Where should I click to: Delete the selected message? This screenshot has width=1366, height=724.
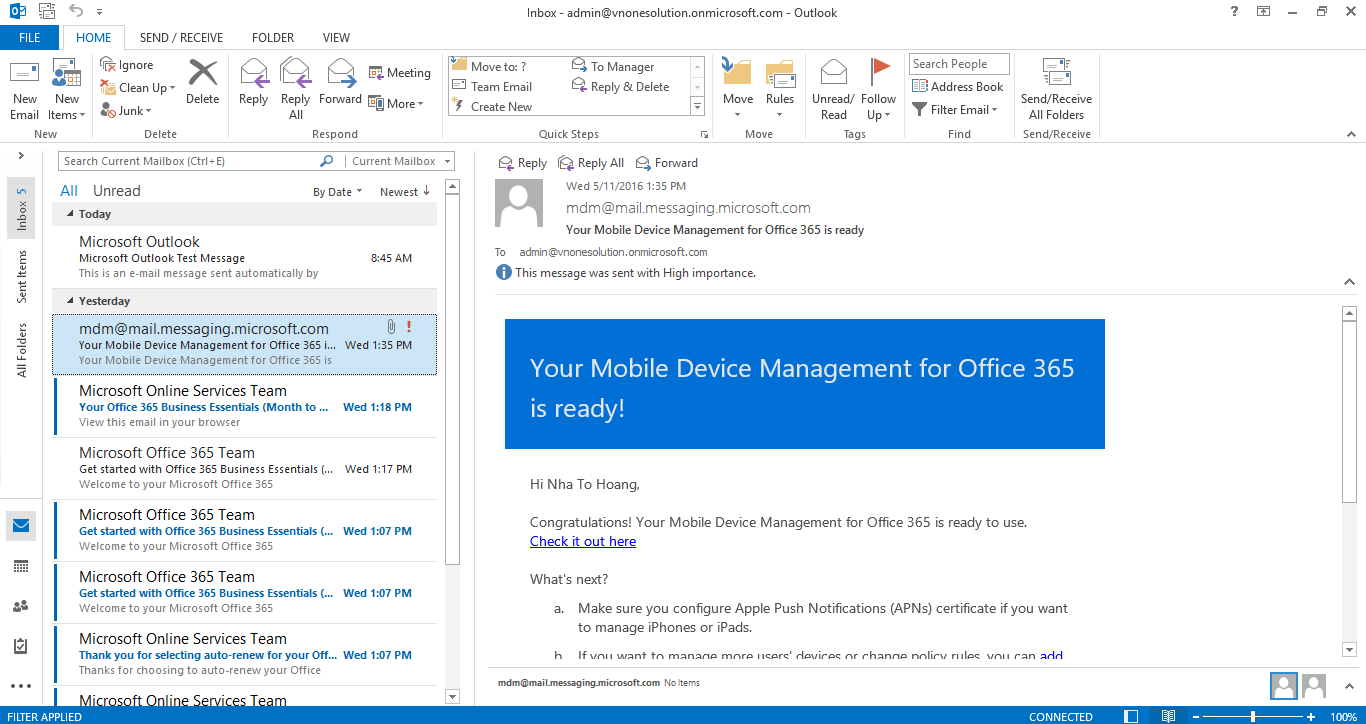point(202,82)
